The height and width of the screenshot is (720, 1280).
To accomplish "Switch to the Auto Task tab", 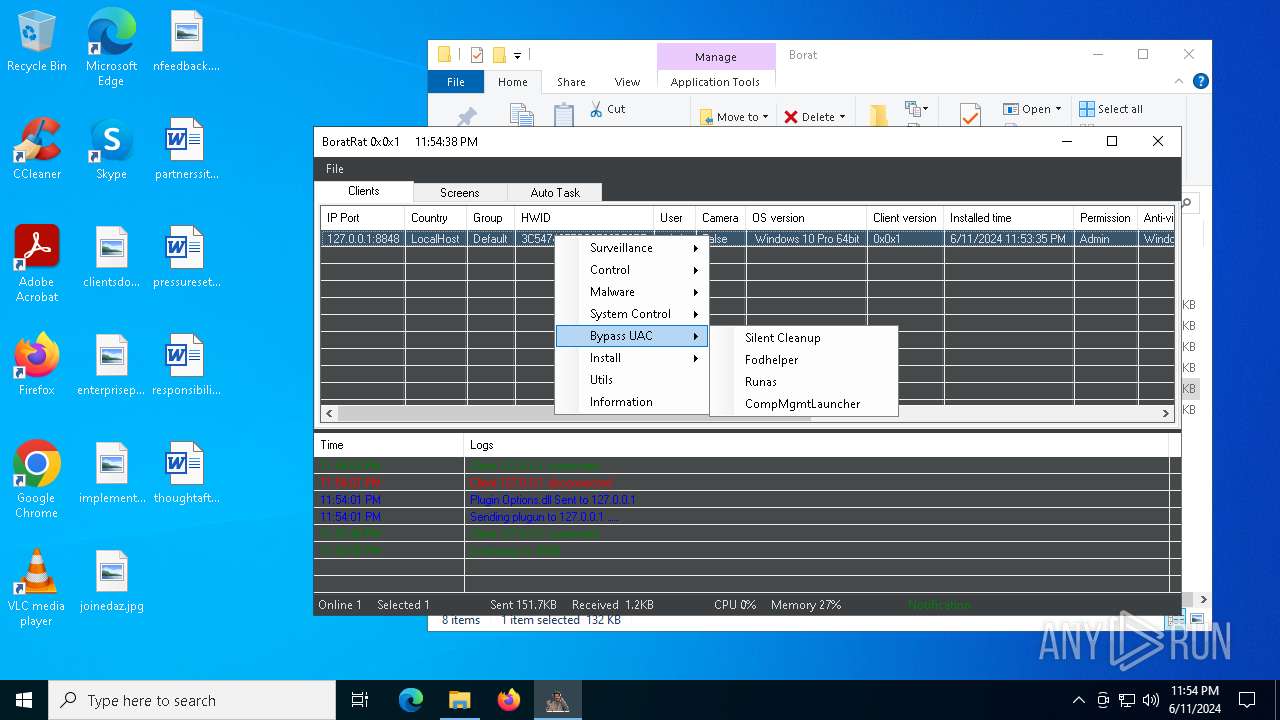I will point(555,193).
